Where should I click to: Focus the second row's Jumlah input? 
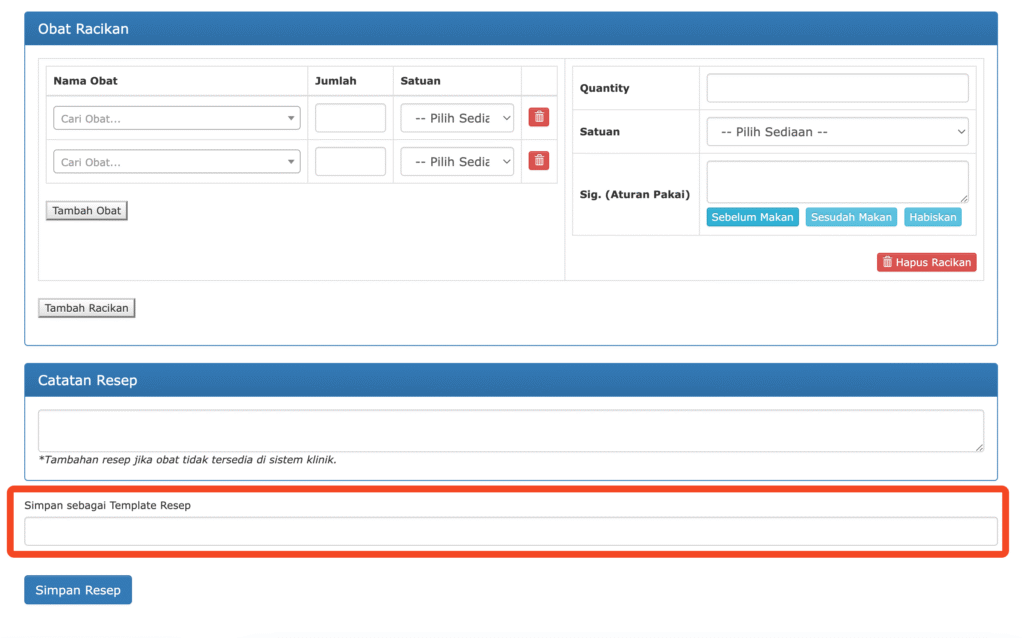(350, 162)
